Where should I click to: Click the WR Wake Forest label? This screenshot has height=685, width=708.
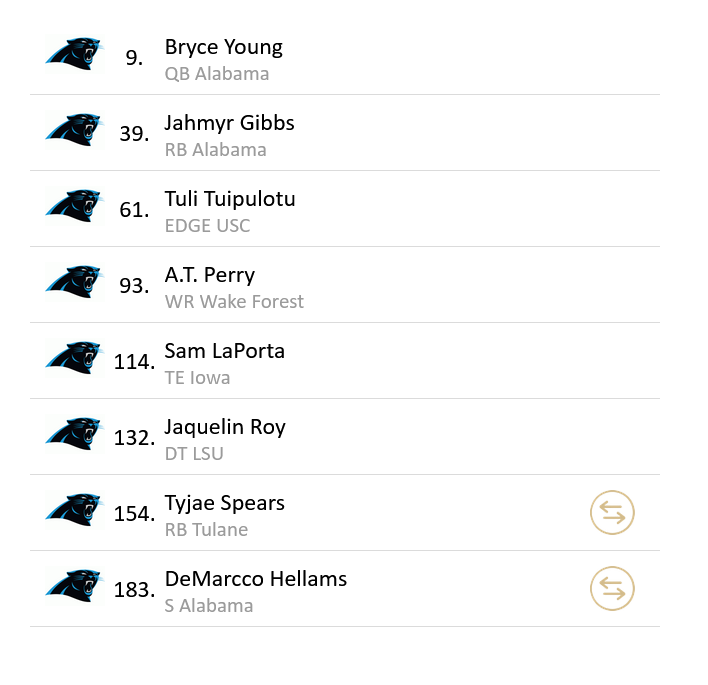coord(234,302)
